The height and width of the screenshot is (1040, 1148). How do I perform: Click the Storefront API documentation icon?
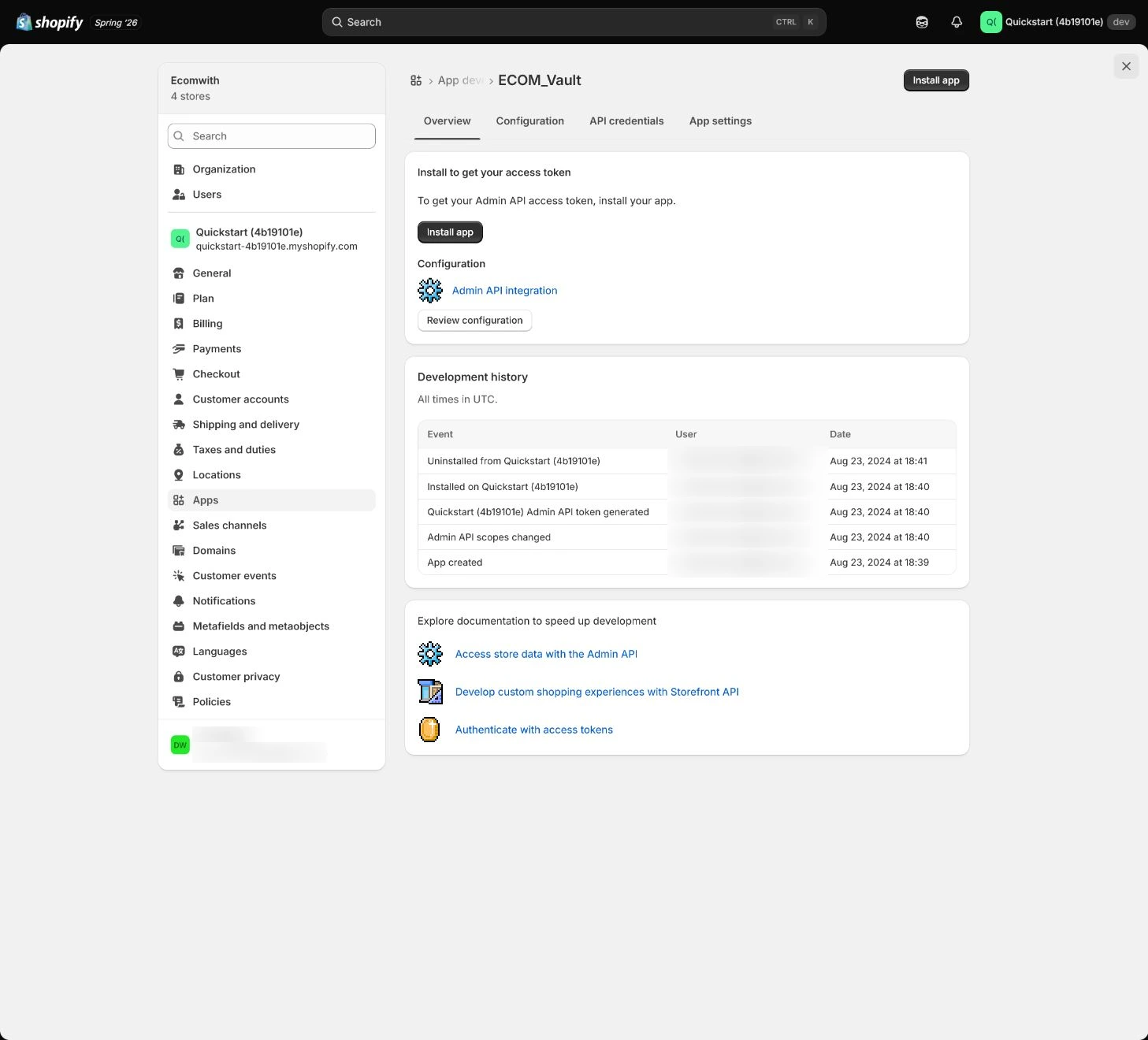point(430,692)
